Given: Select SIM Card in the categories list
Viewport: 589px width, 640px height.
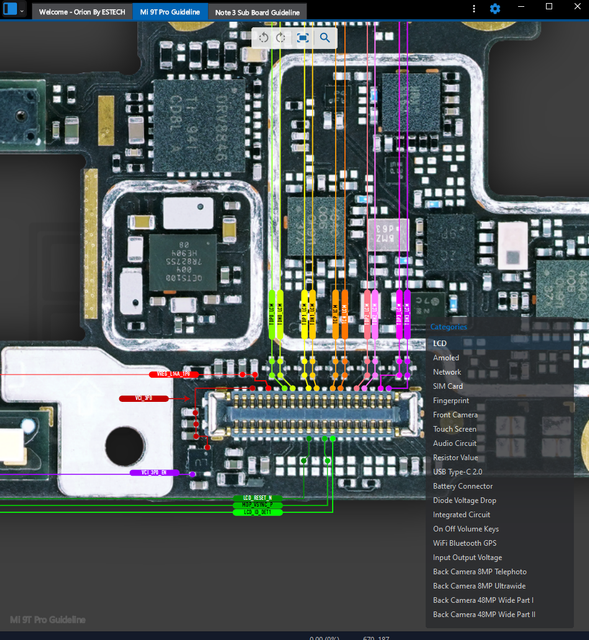Looking at the screenshot, I should 500,386.
